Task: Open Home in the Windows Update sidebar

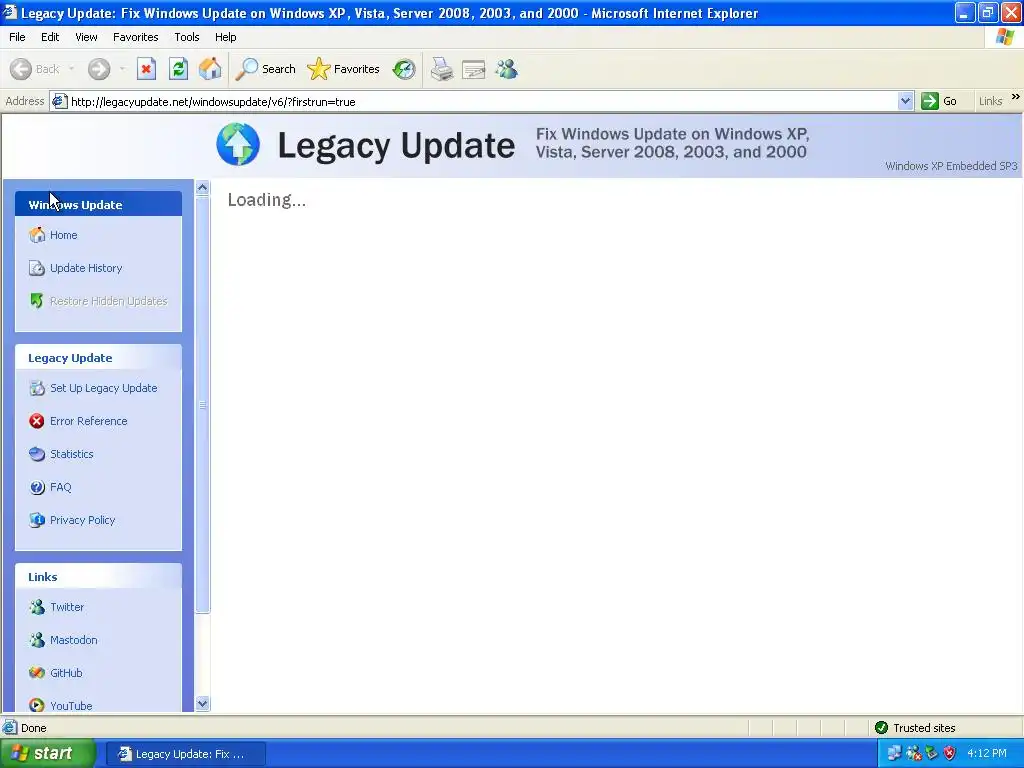Action: 63,235
